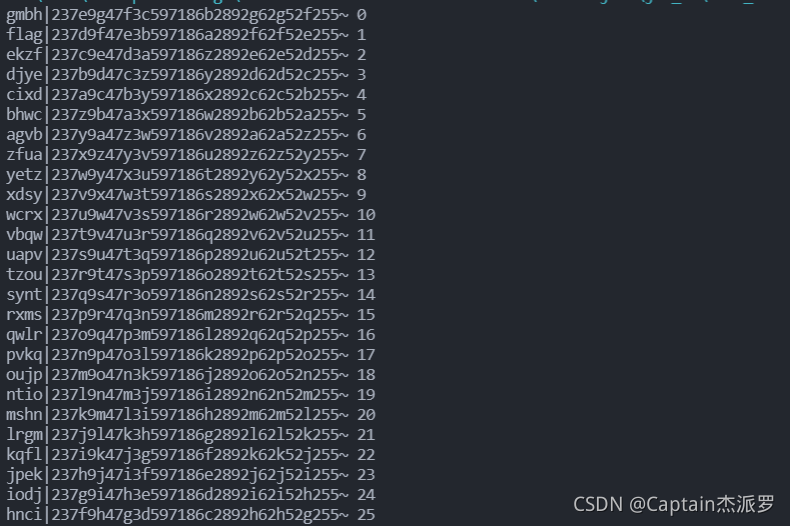Select the word 'gmbh' in first row
Viewport: 790px width, 526px height.
coord(24,15)
